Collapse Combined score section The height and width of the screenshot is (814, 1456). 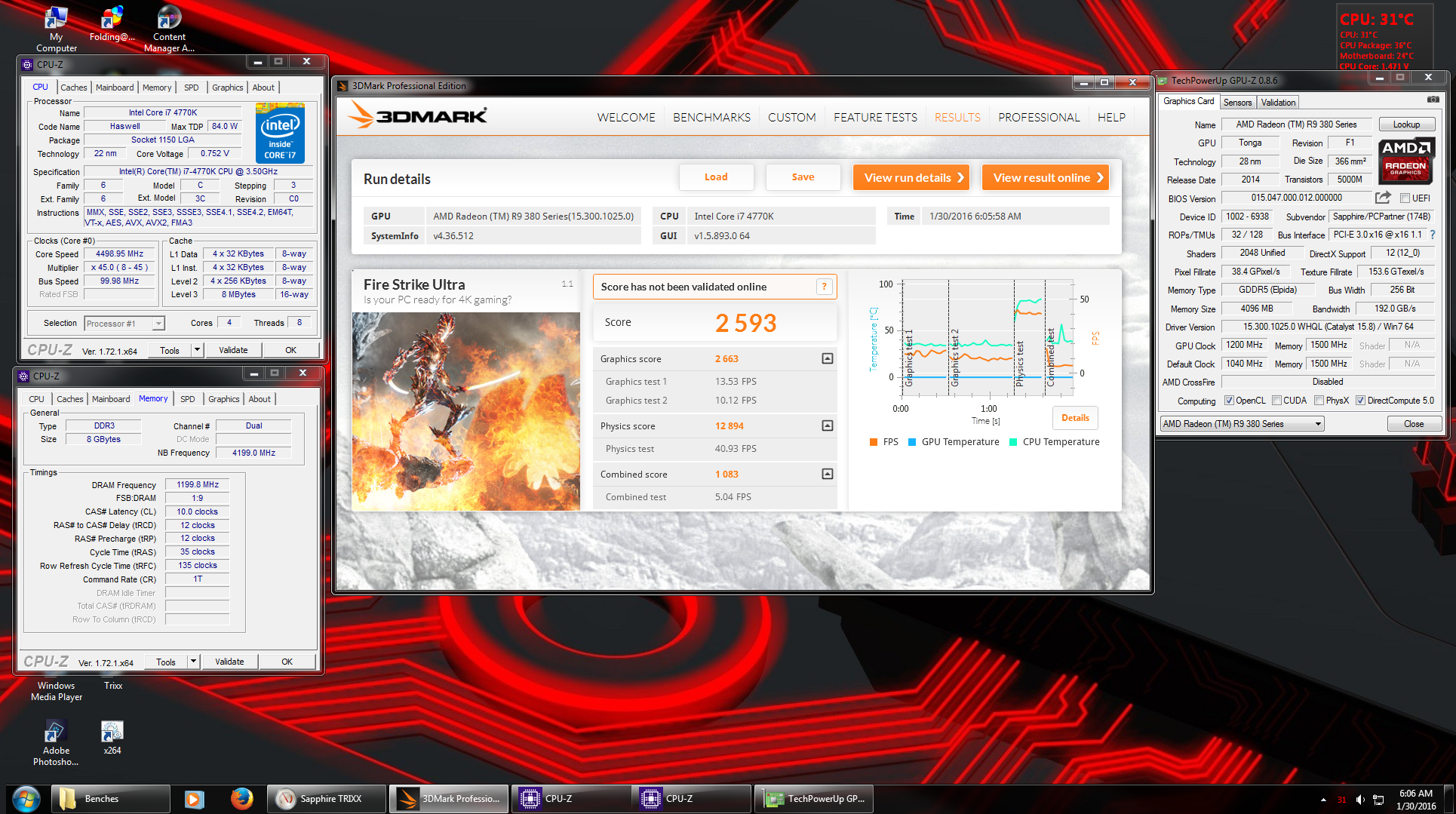tap(828, 474)
